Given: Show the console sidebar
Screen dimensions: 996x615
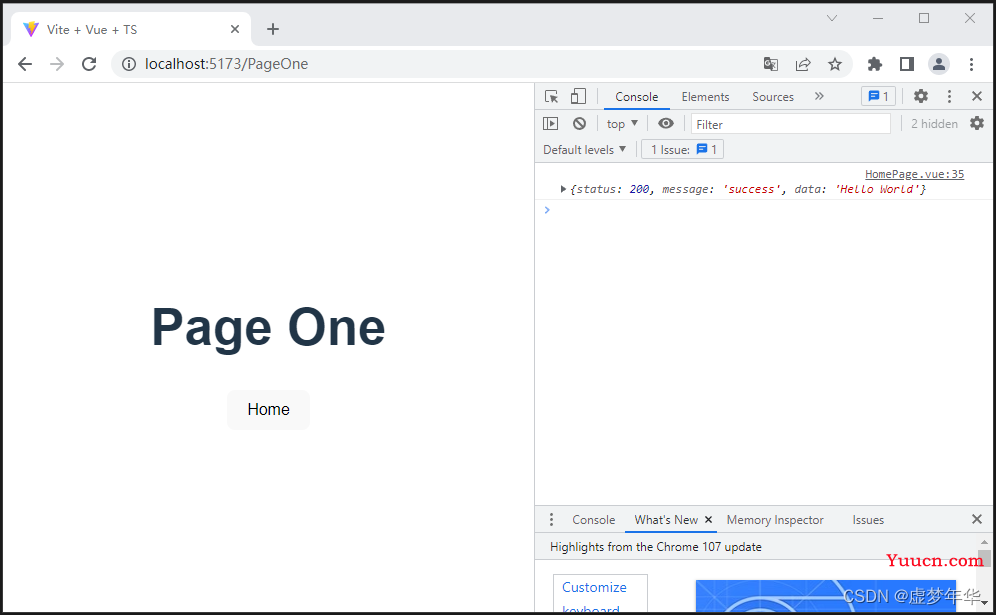Looking at the screenshot, I should (x=551, y=124).
